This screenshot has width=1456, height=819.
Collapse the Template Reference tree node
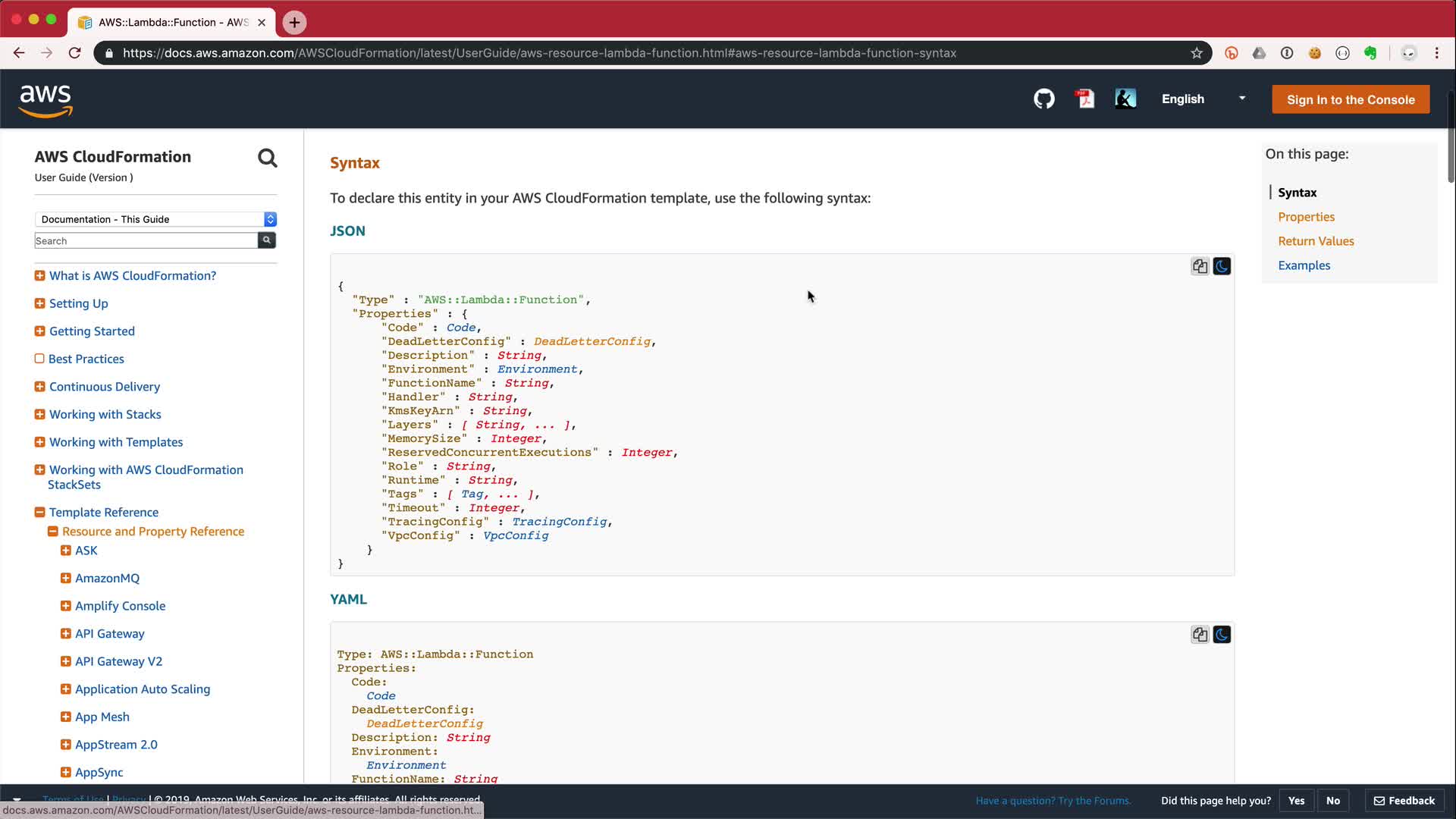(39, 513)
